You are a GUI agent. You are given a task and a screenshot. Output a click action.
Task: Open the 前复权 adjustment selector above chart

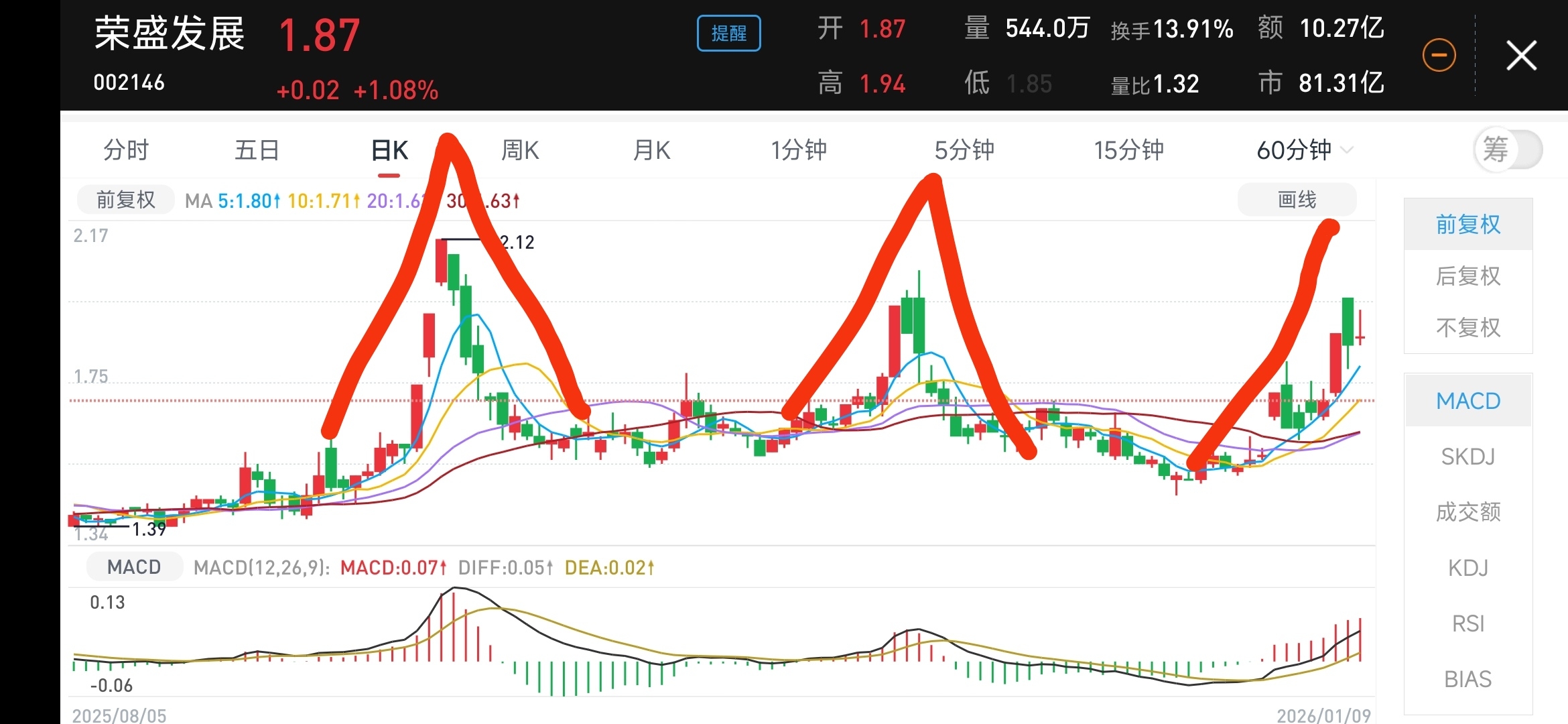[x=125, y=200]
